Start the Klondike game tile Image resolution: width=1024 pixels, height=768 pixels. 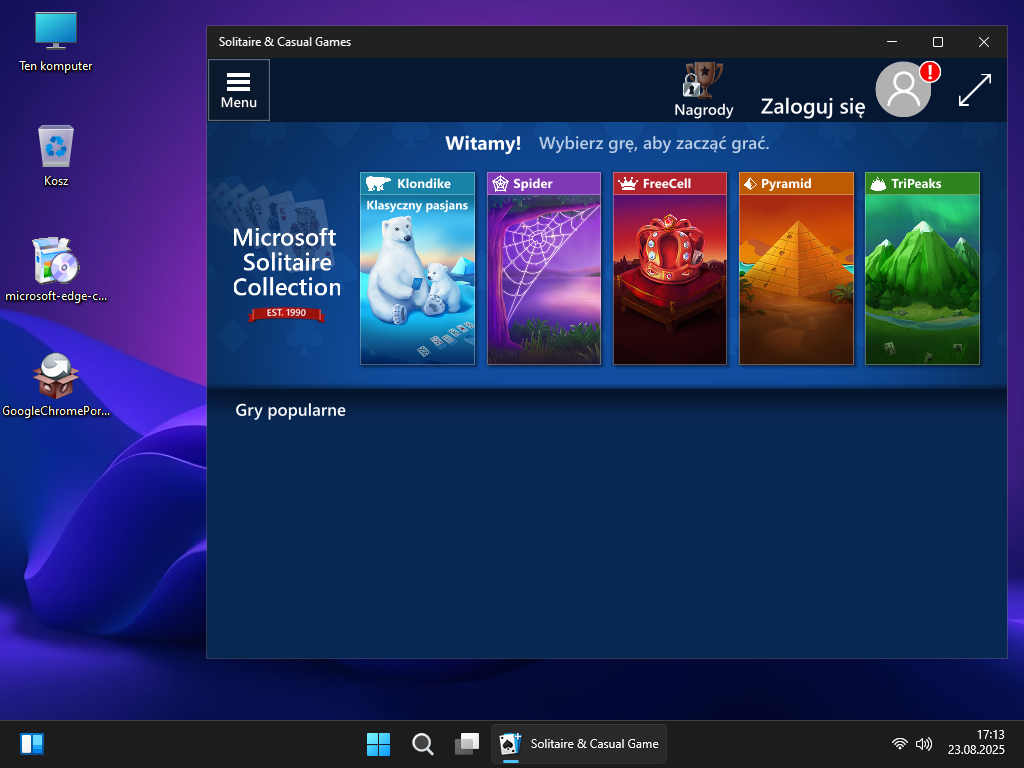coord(417,268)
